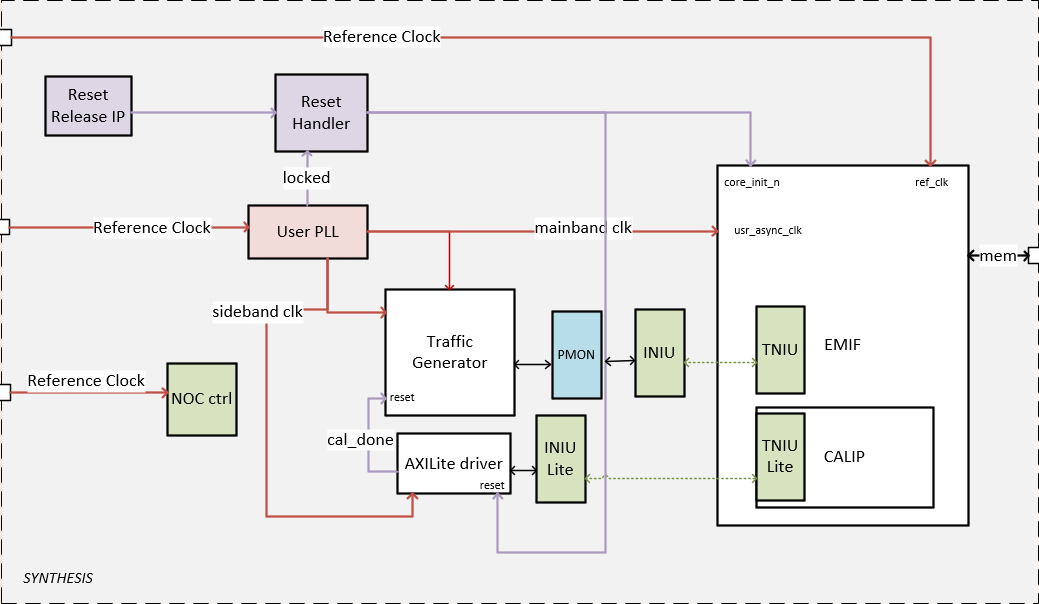Click the locked signal label

coord(306,177)
